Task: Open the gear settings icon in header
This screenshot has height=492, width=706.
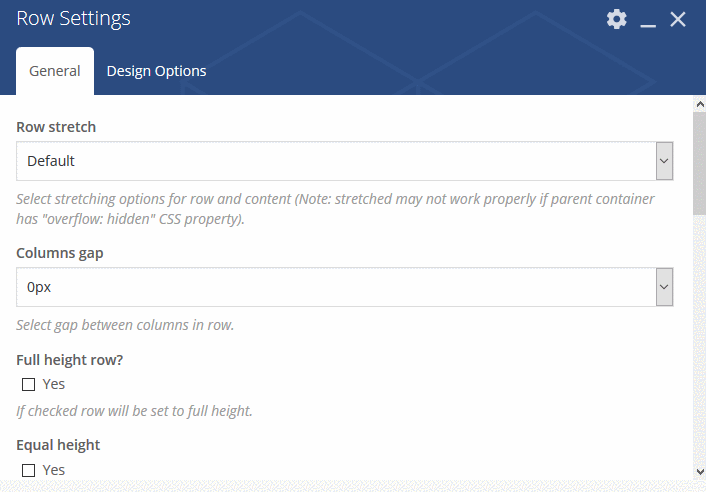Action: coord(616,19)
